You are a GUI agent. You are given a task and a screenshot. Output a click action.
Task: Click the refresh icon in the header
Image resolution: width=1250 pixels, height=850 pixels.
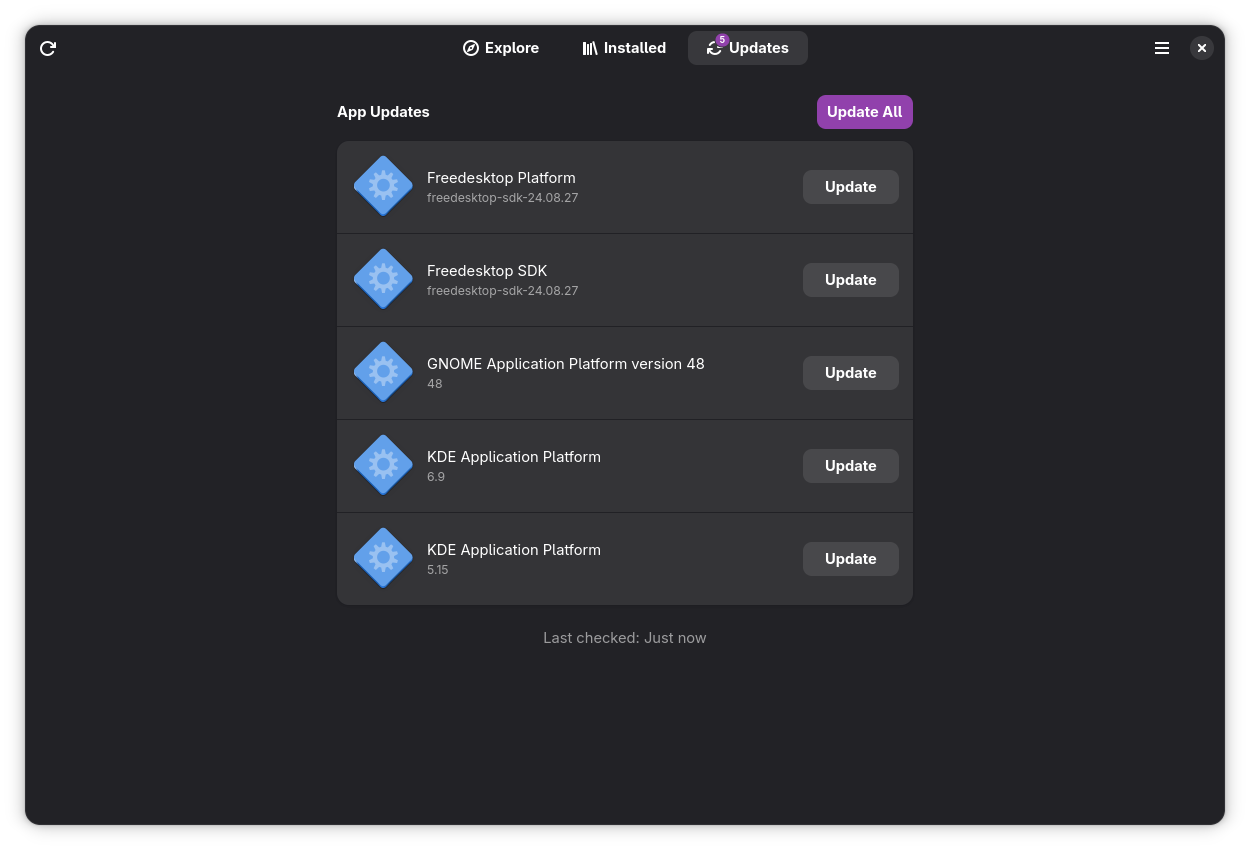(48, 48)
